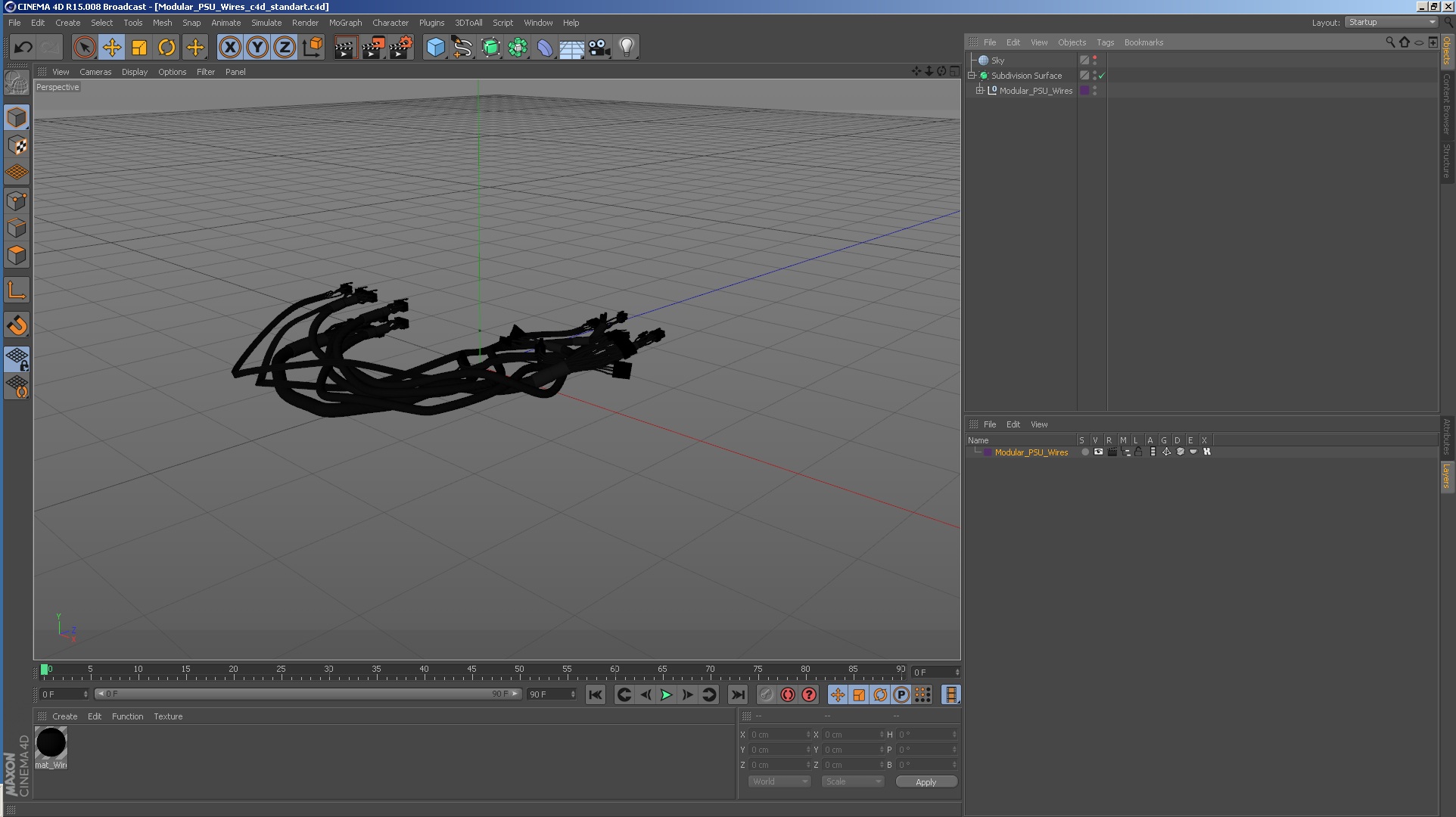
Task: Click the Undo arrow icon
Action: 23,48
